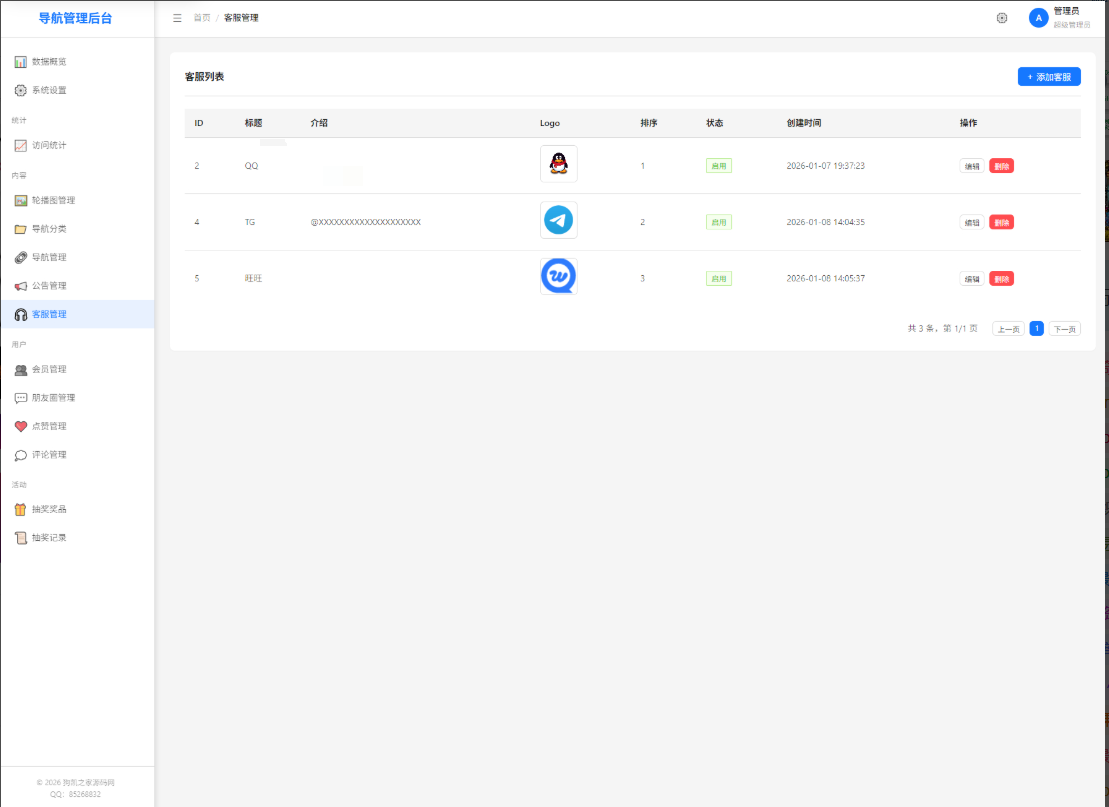Click the 系统设置 gear icon in sidebar
The width and height of the screenshot is (1109, 807).
(21, 90)
